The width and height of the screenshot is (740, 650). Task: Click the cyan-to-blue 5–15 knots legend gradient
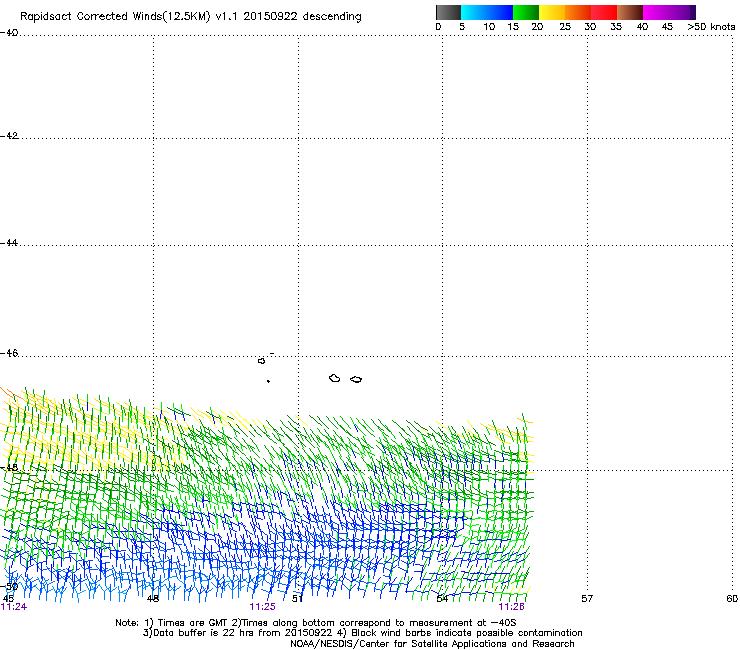[487, 12]
